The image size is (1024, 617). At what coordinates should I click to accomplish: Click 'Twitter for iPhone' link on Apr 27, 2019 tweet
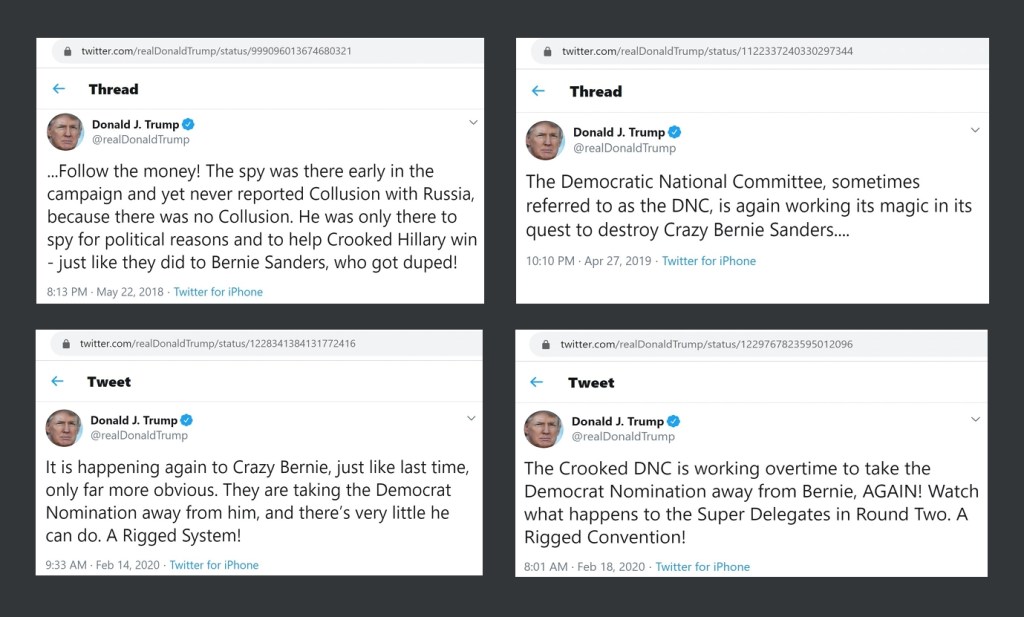point(709,261)
